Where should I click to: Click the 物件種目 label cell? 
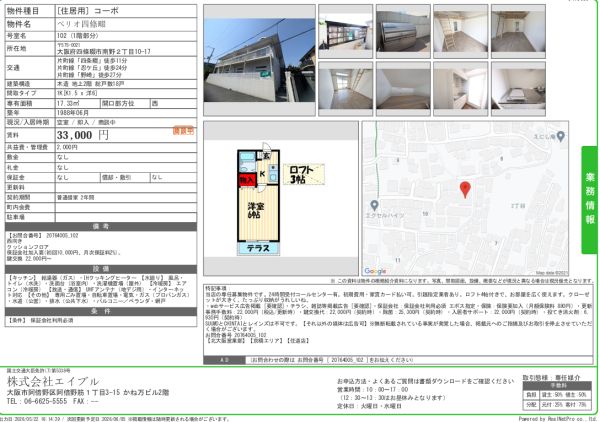tap(30, 11)
